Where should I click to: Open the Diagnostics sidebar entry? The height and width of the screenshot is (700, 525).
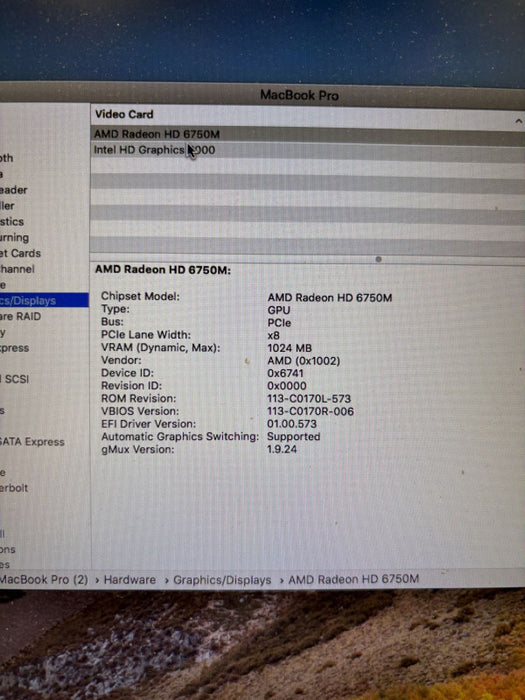pos(12,222)
